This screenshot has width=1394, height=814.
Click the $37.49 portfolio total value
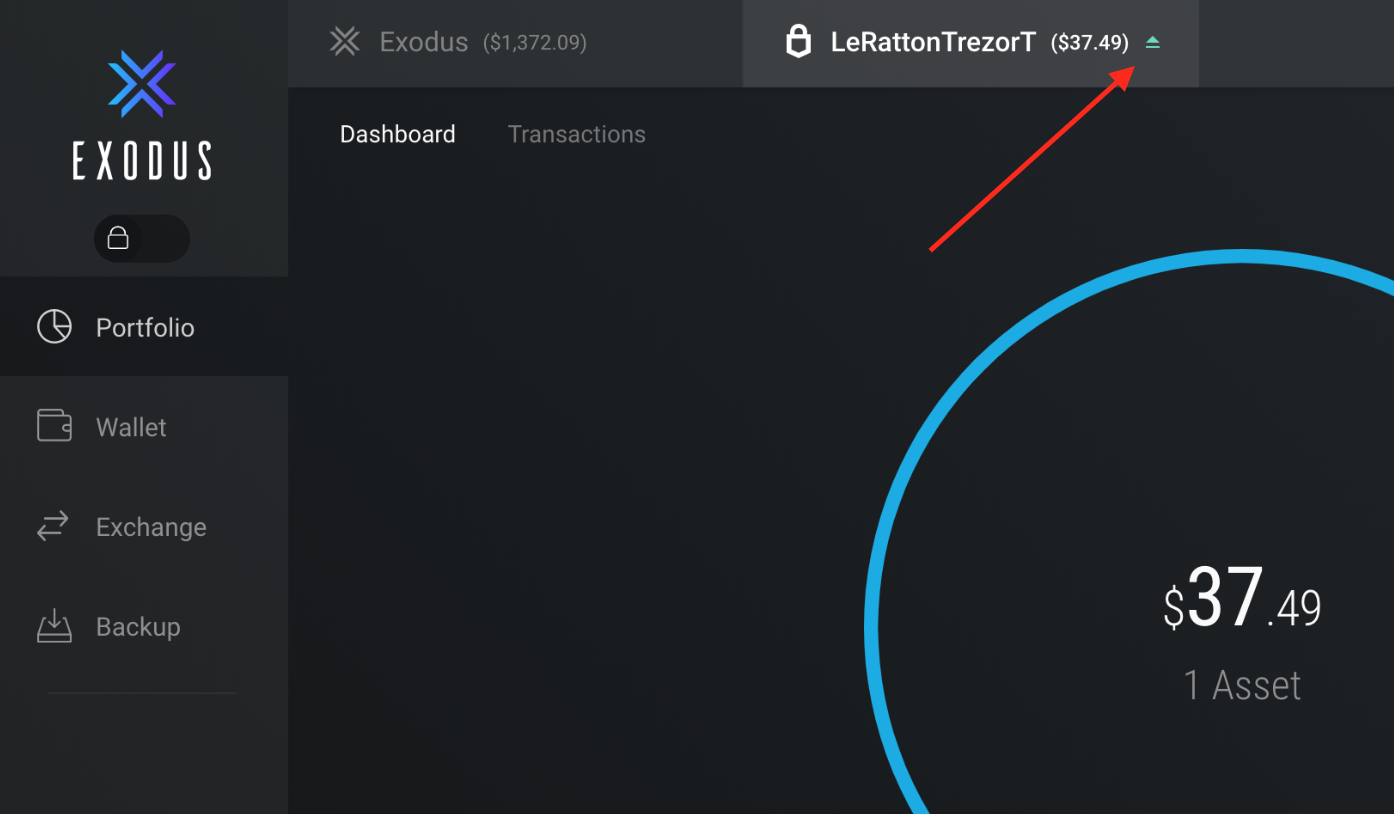click(1242, 599)
